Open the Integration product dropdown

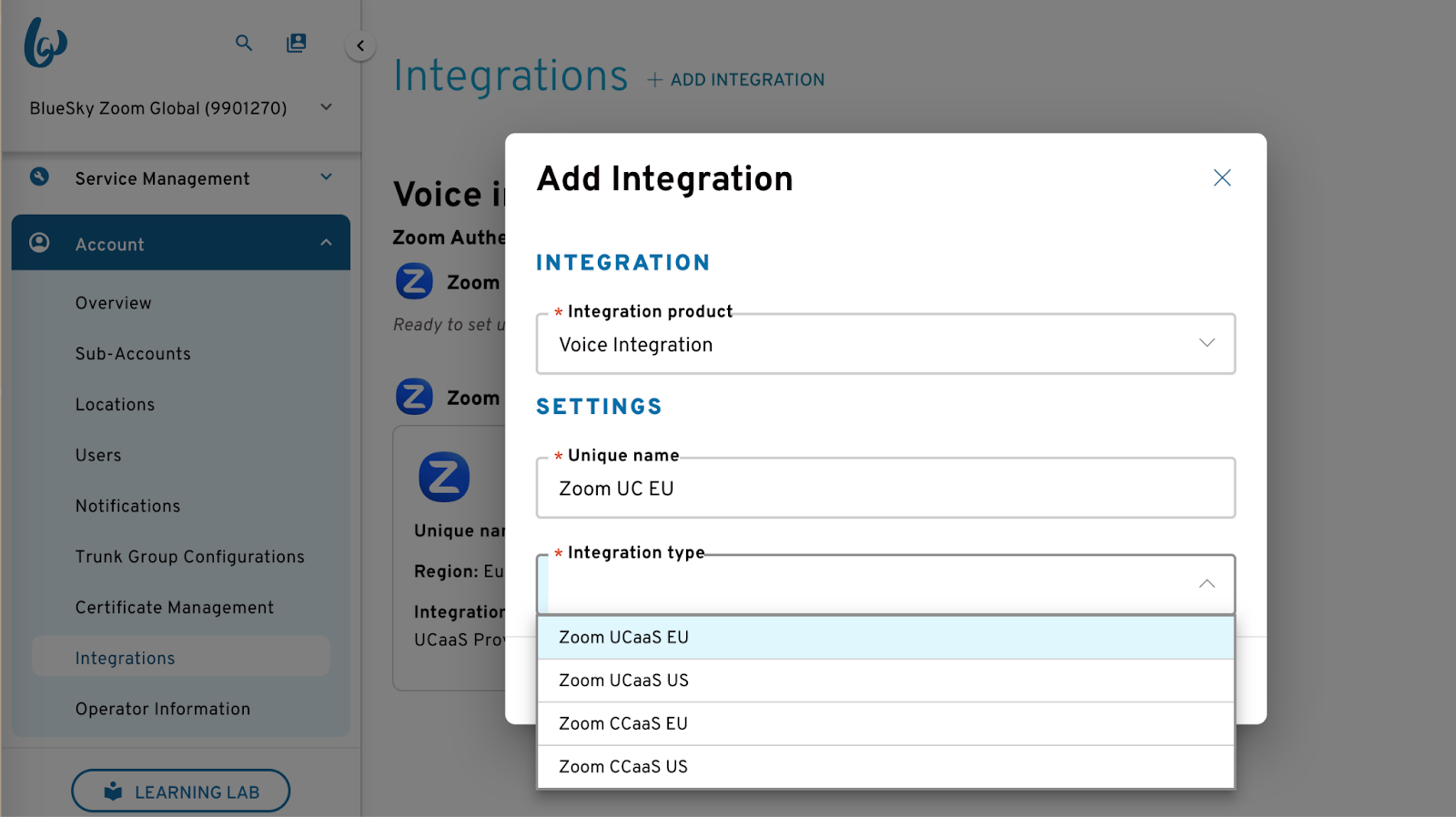point(885,344)
